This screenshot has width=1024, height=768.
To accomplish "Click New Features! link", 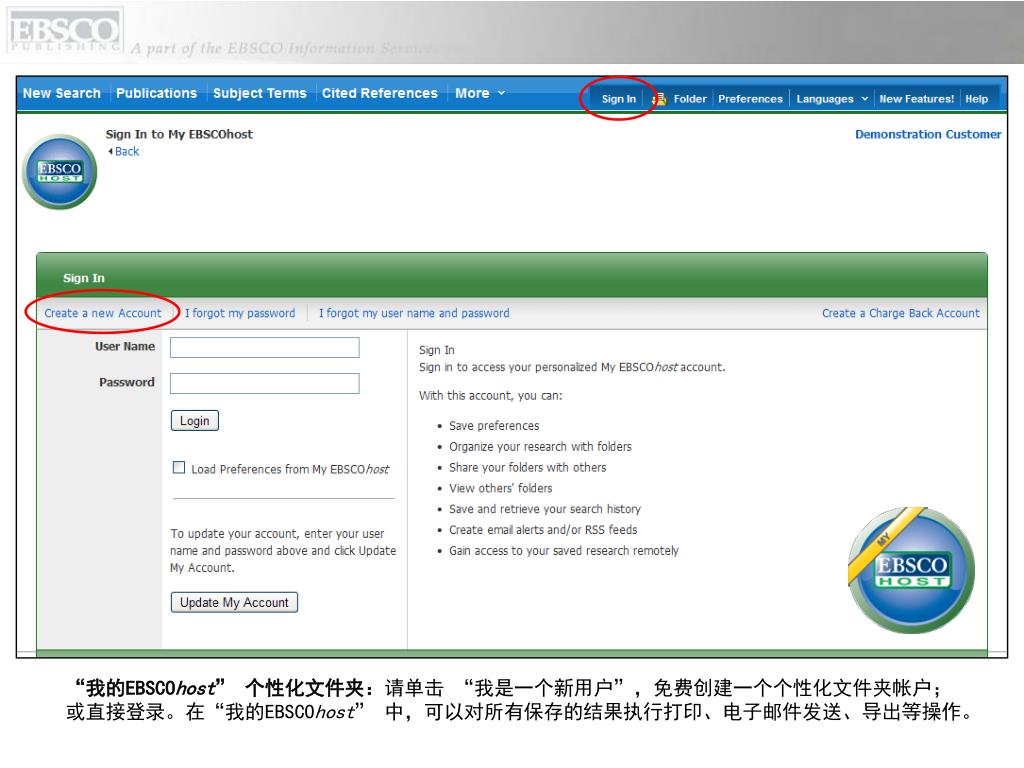I will tap(916, 99).
